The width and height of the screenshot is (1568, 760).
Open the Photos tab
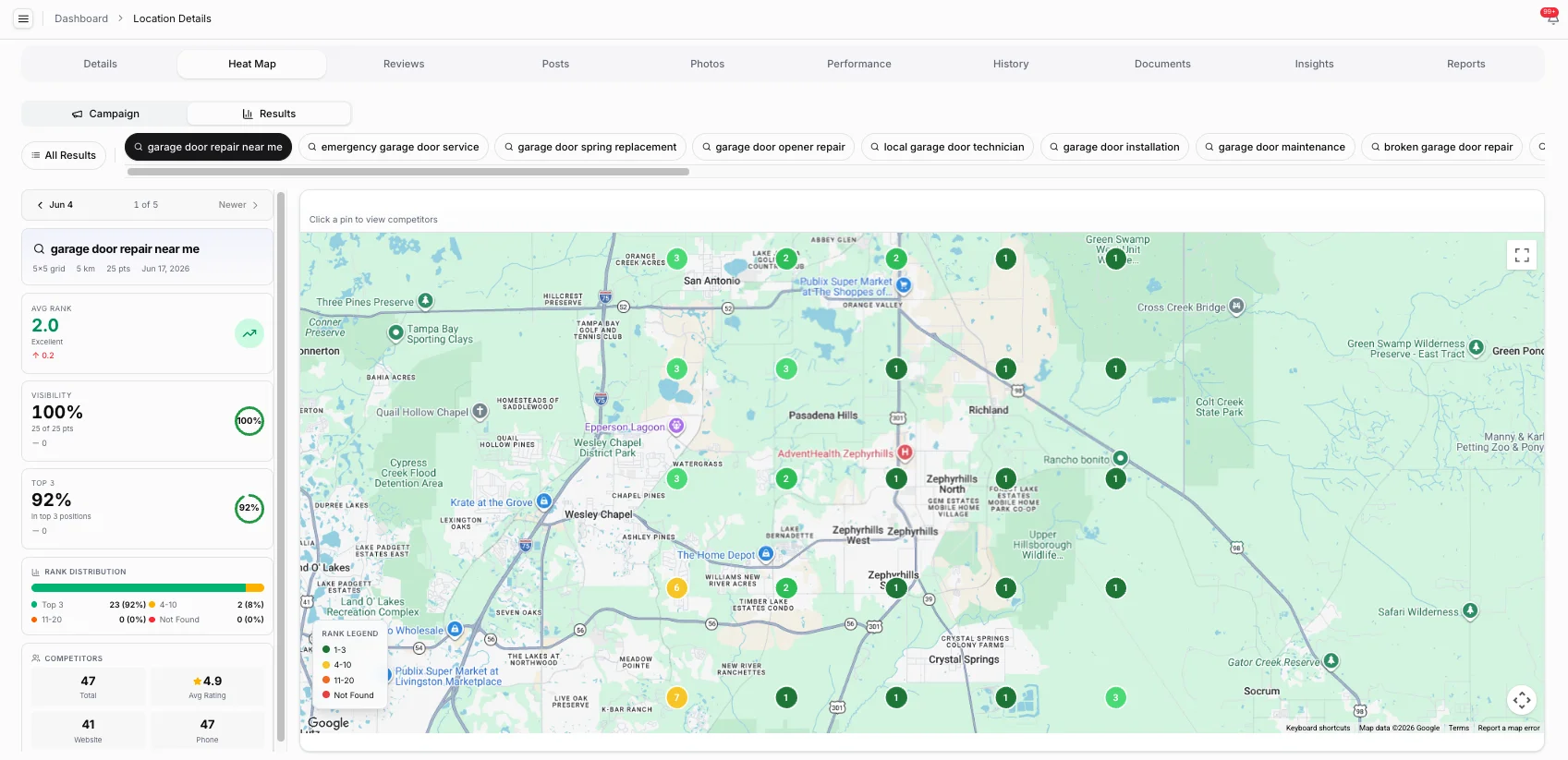pyautogui.click(x=707, y=64)
